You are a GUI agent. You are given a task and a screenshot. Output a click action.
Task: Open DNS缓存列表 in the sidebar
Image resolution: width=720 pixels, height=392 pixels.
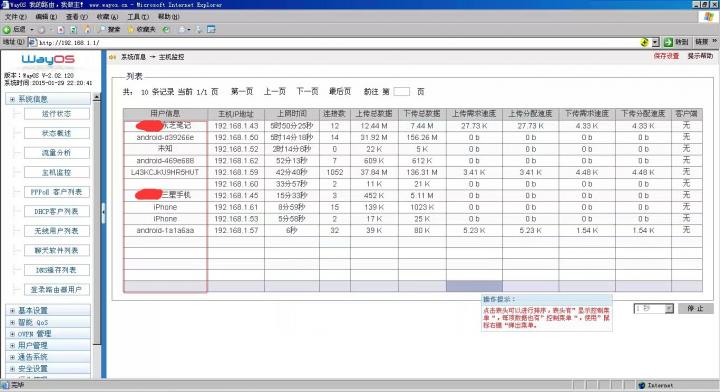(56, 270)
